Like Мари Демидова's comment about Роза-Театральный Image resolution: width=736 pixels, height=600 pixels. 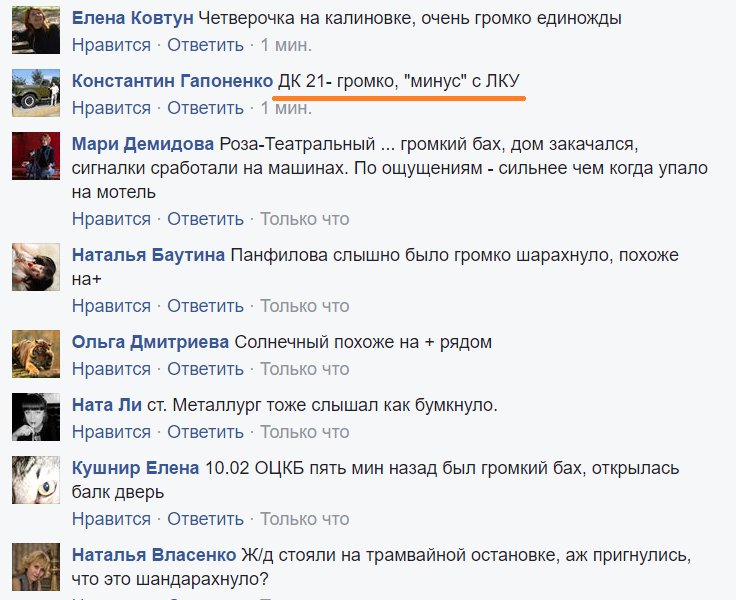coord(111,219)
